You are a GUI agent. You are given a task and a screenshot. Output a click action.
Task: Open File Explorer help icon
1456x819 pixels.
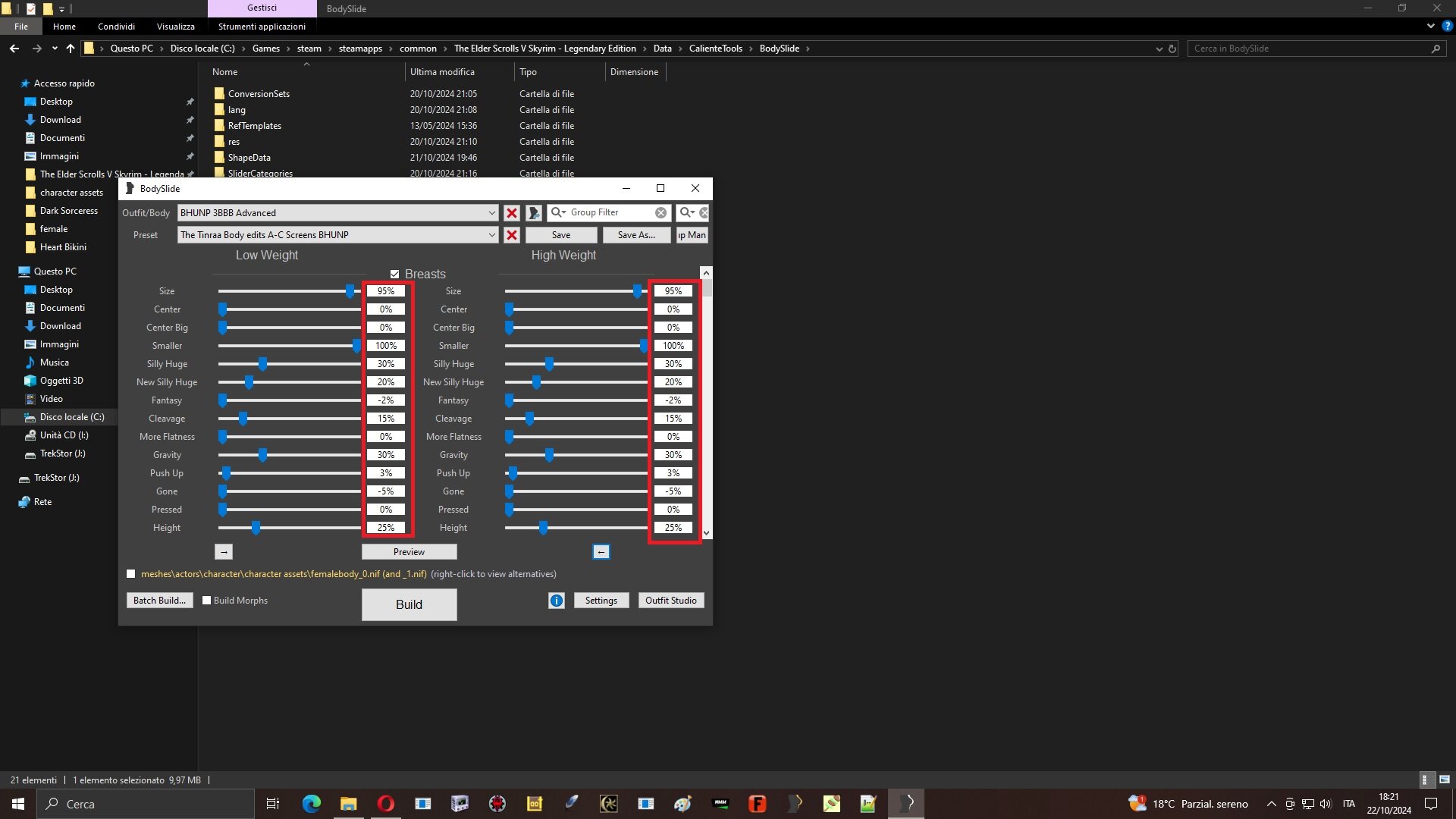click(1447, 26)
